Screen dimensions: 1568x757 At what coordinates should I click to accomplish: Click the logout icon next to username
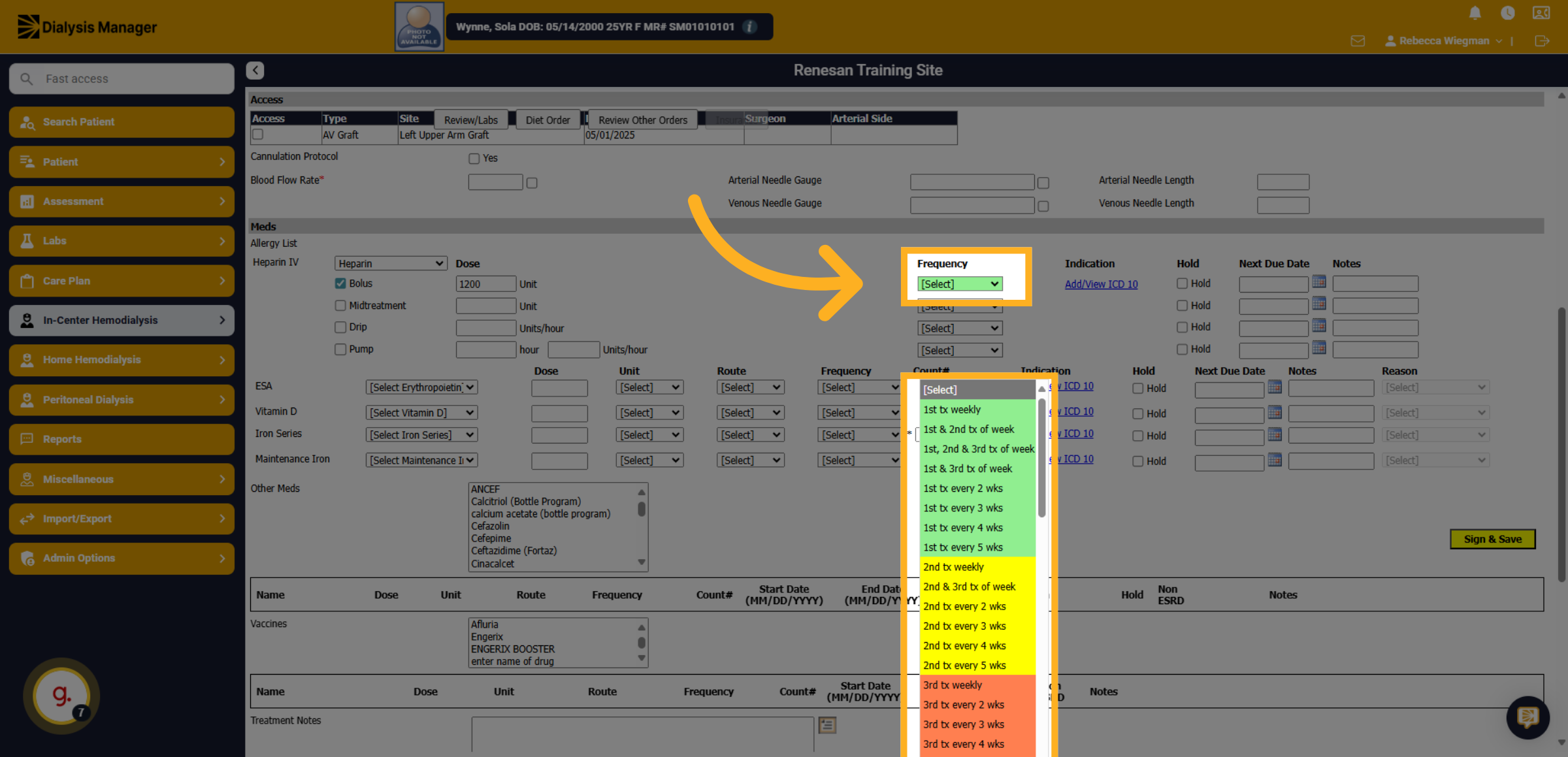pyautogui.click(x=1542, y=40)
